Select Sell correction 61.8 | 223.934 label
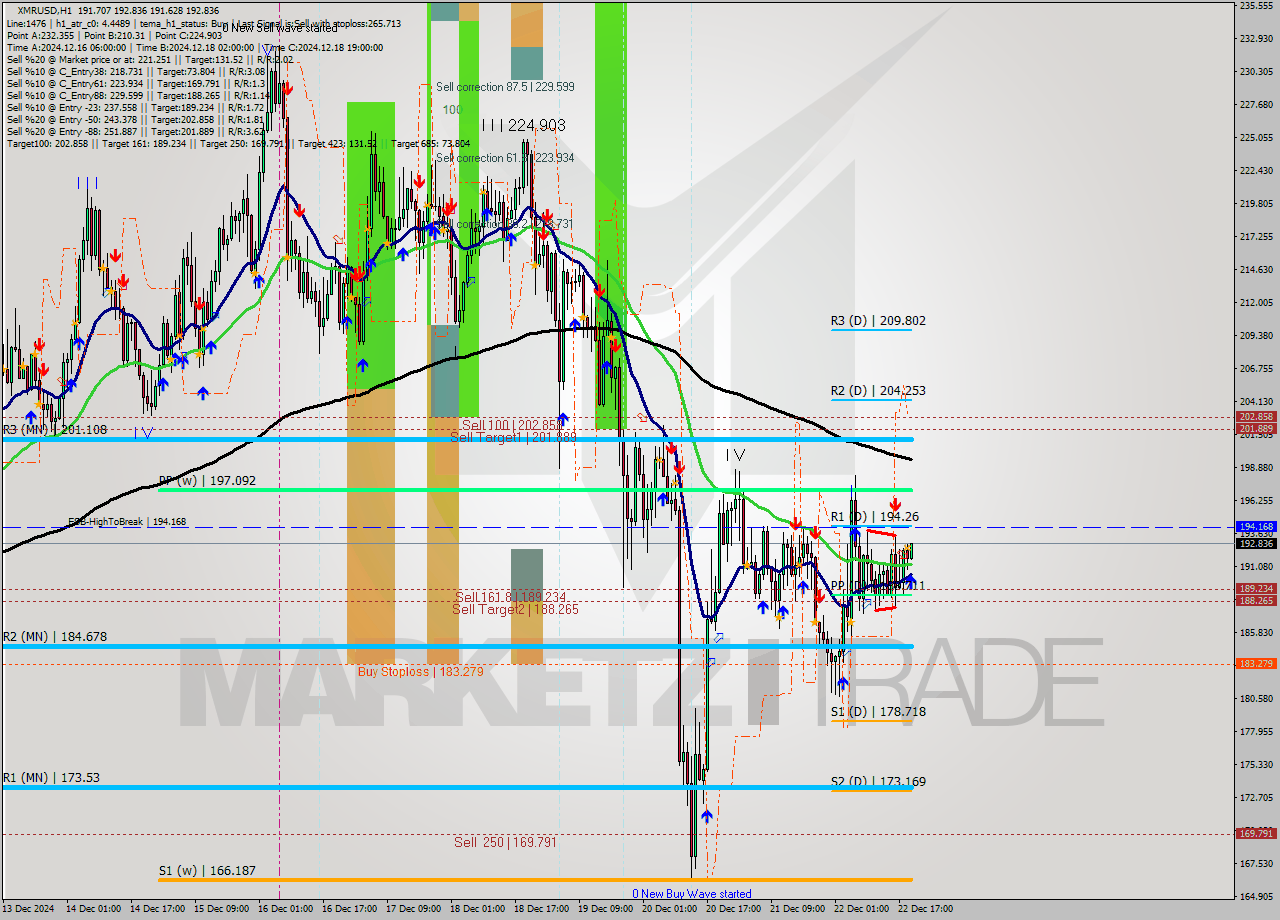Screen dimensions: 1280x920 click(x=505, y=158)
